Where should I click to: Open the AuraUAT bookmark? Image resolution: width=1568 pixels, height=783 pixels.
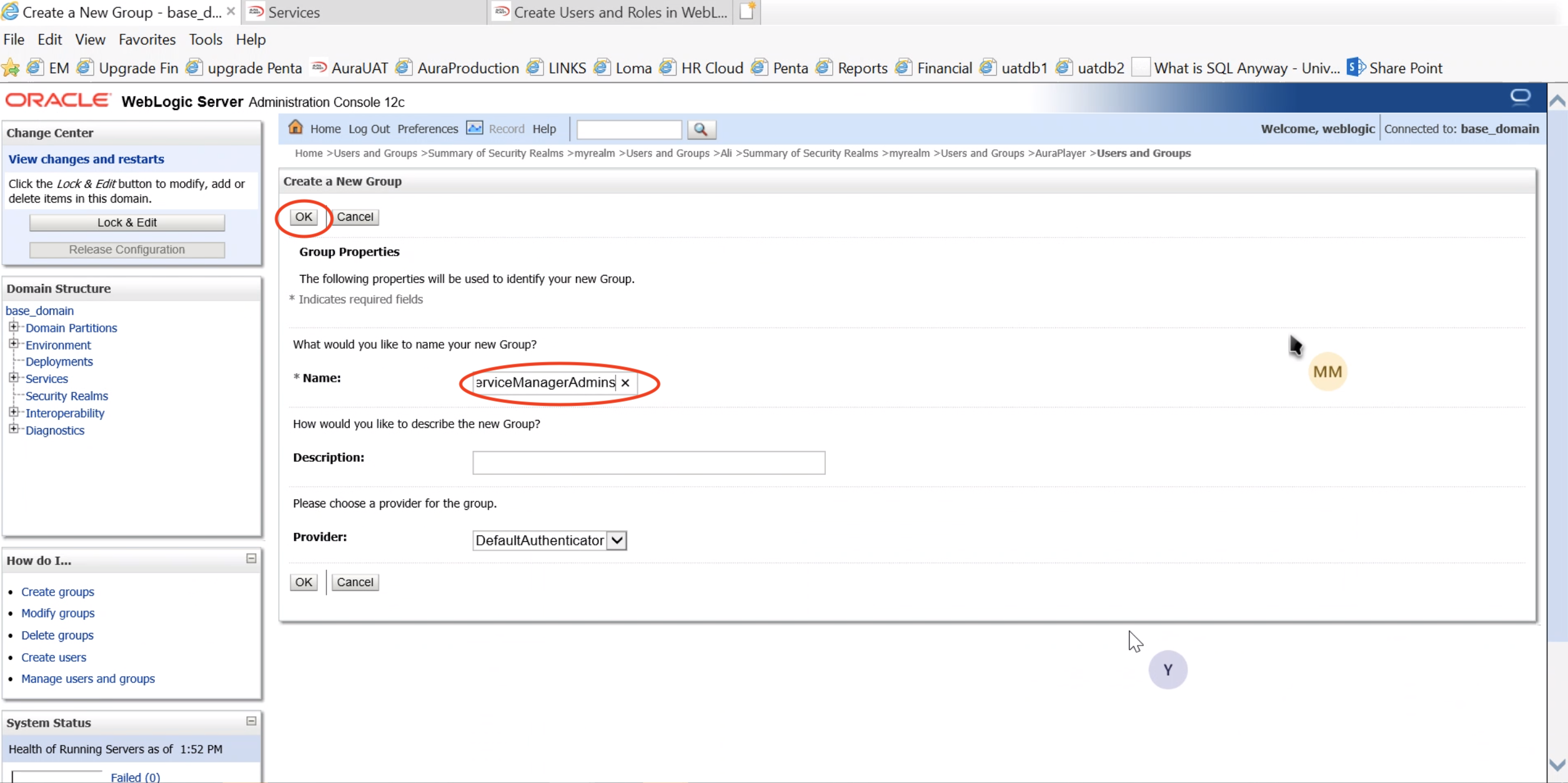[350, 67]
